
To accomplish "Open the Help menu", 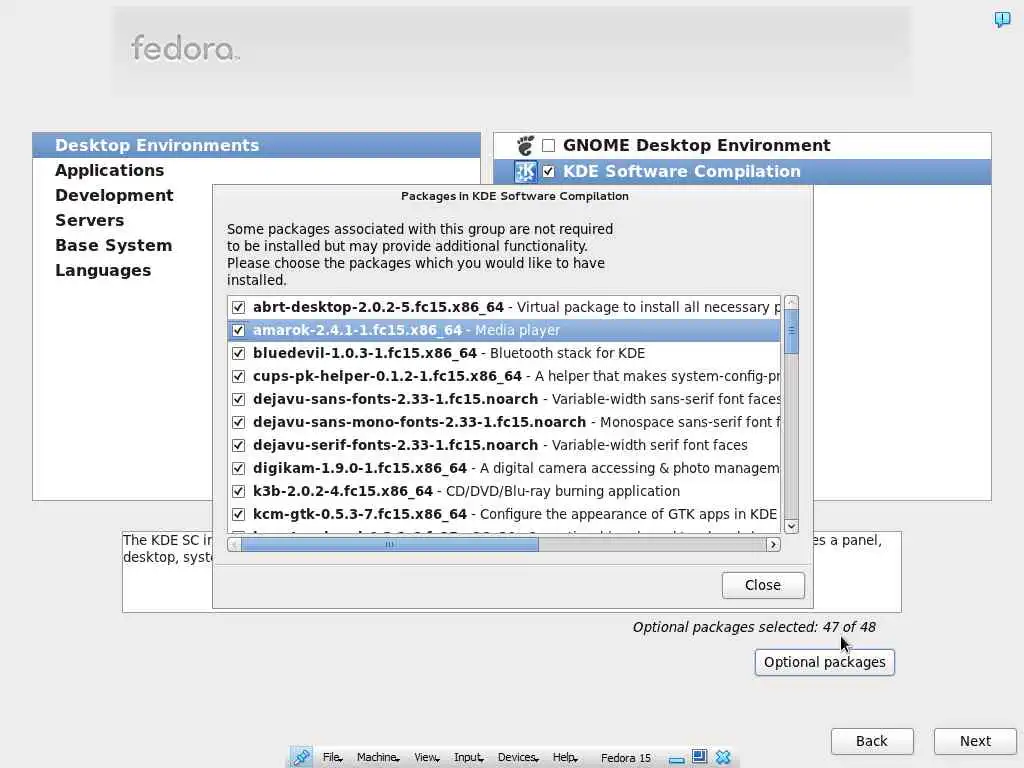I will pyautogui.click(x=565, y=757).
